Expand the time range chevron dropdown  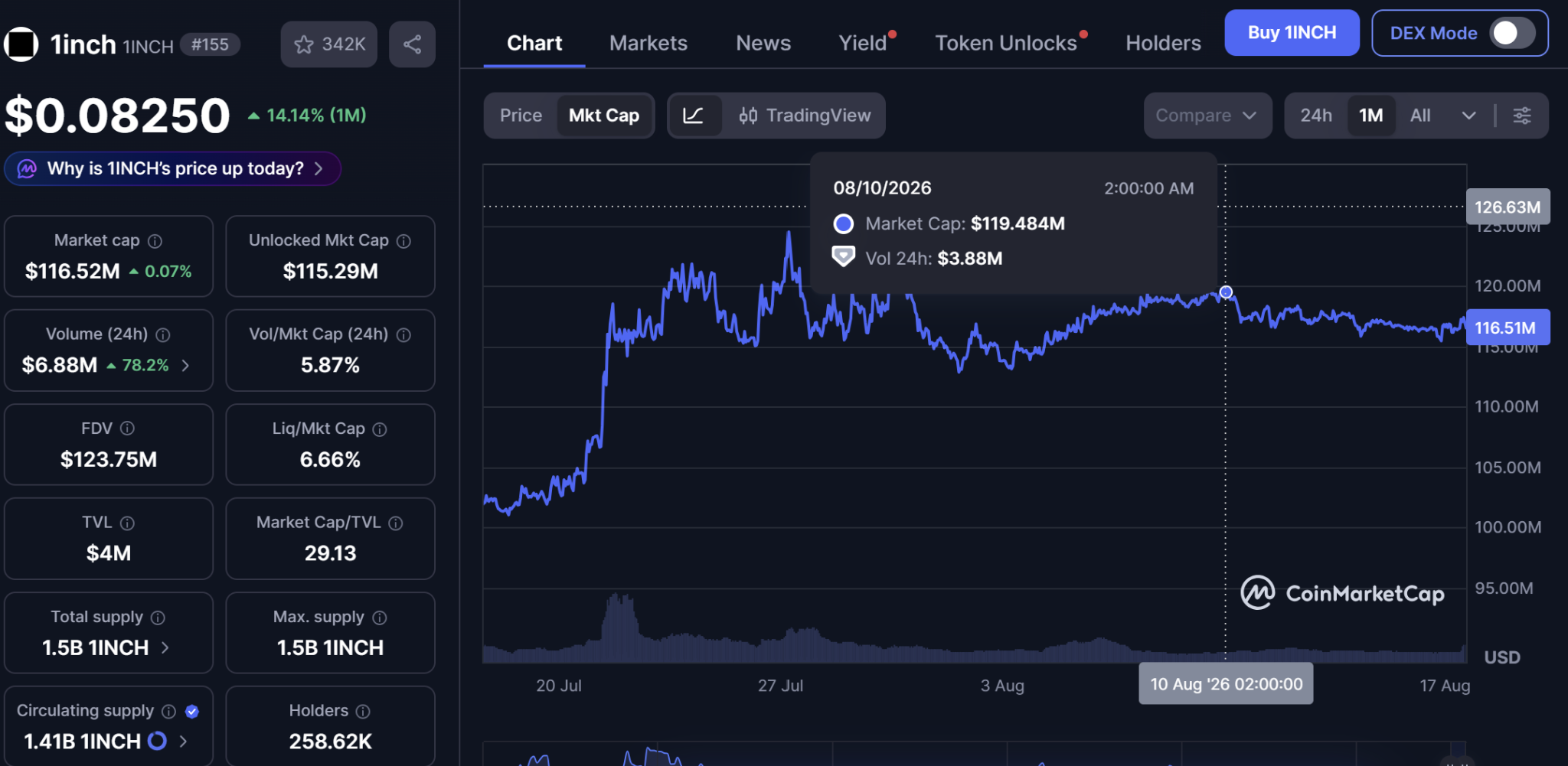1468,116
